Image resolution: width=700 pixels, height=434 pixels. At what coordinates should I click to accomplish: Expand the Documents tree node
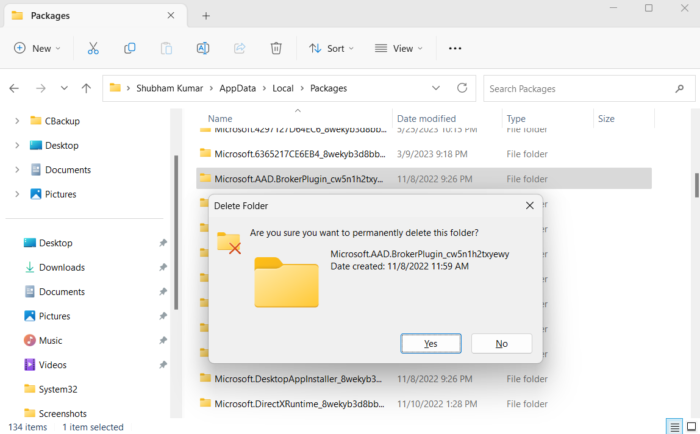click(17, 170)
